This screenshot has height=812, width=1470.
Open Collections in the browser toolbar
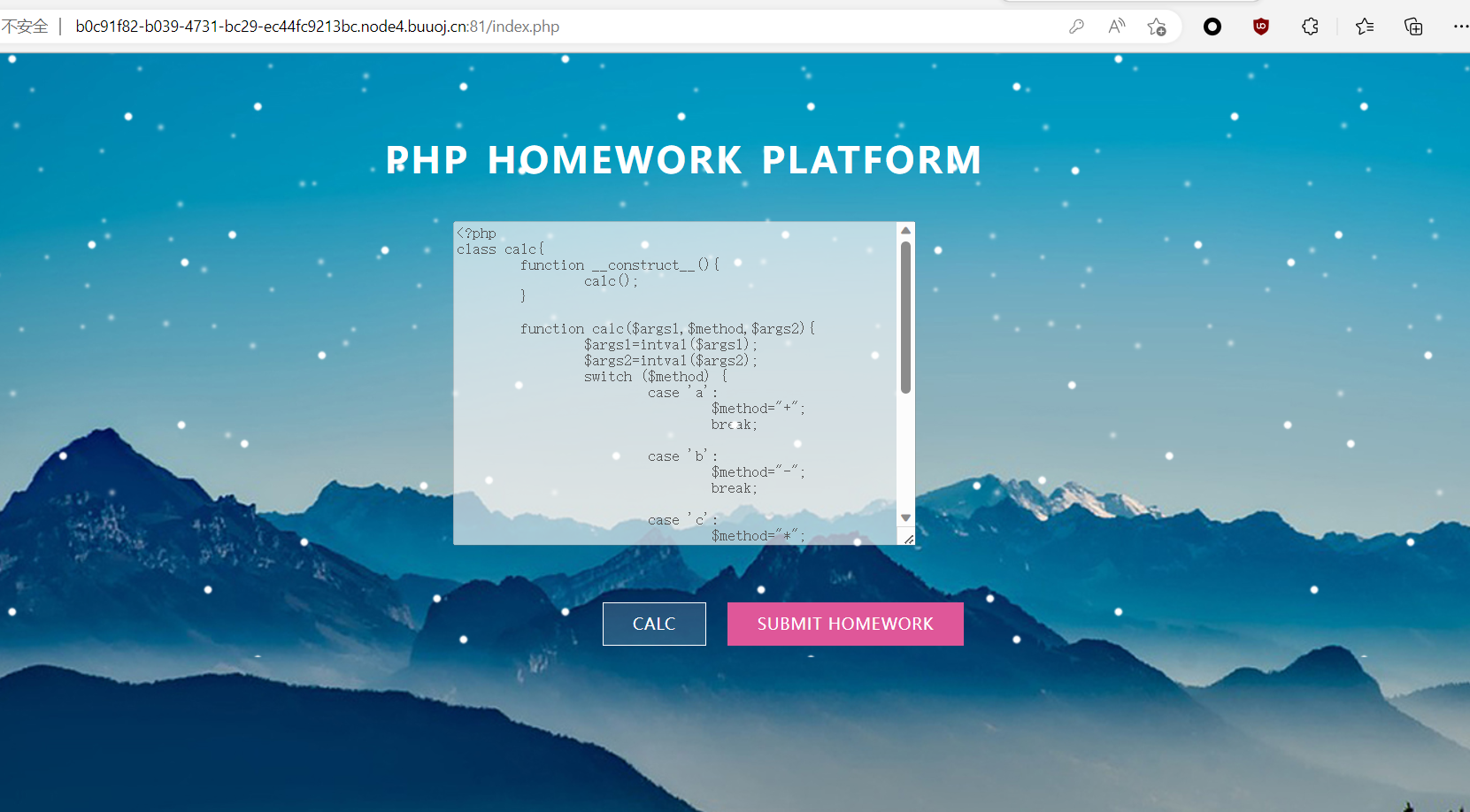1413,27
